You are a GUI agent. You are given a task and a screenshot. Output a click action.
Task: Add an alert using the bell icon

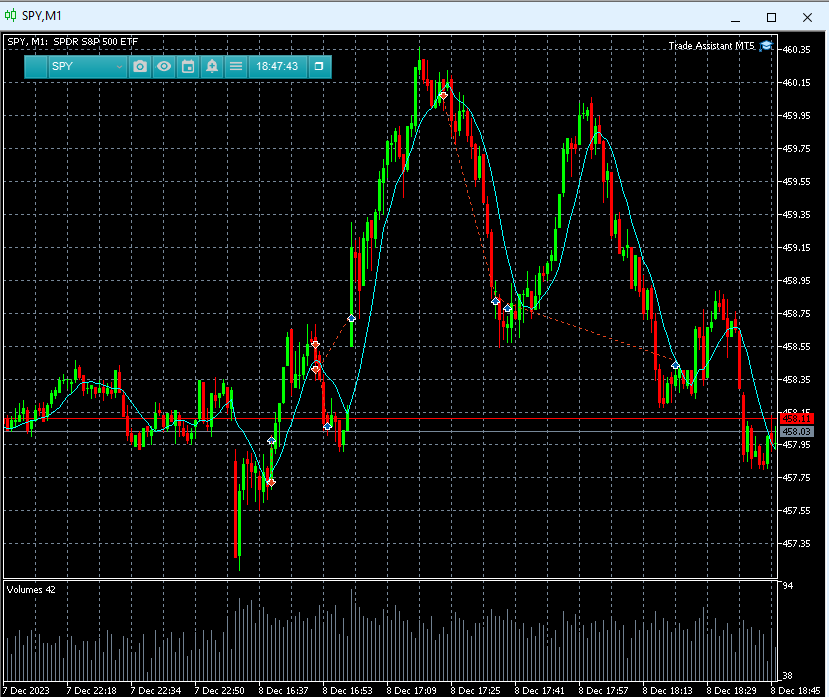tap(212, 67)
